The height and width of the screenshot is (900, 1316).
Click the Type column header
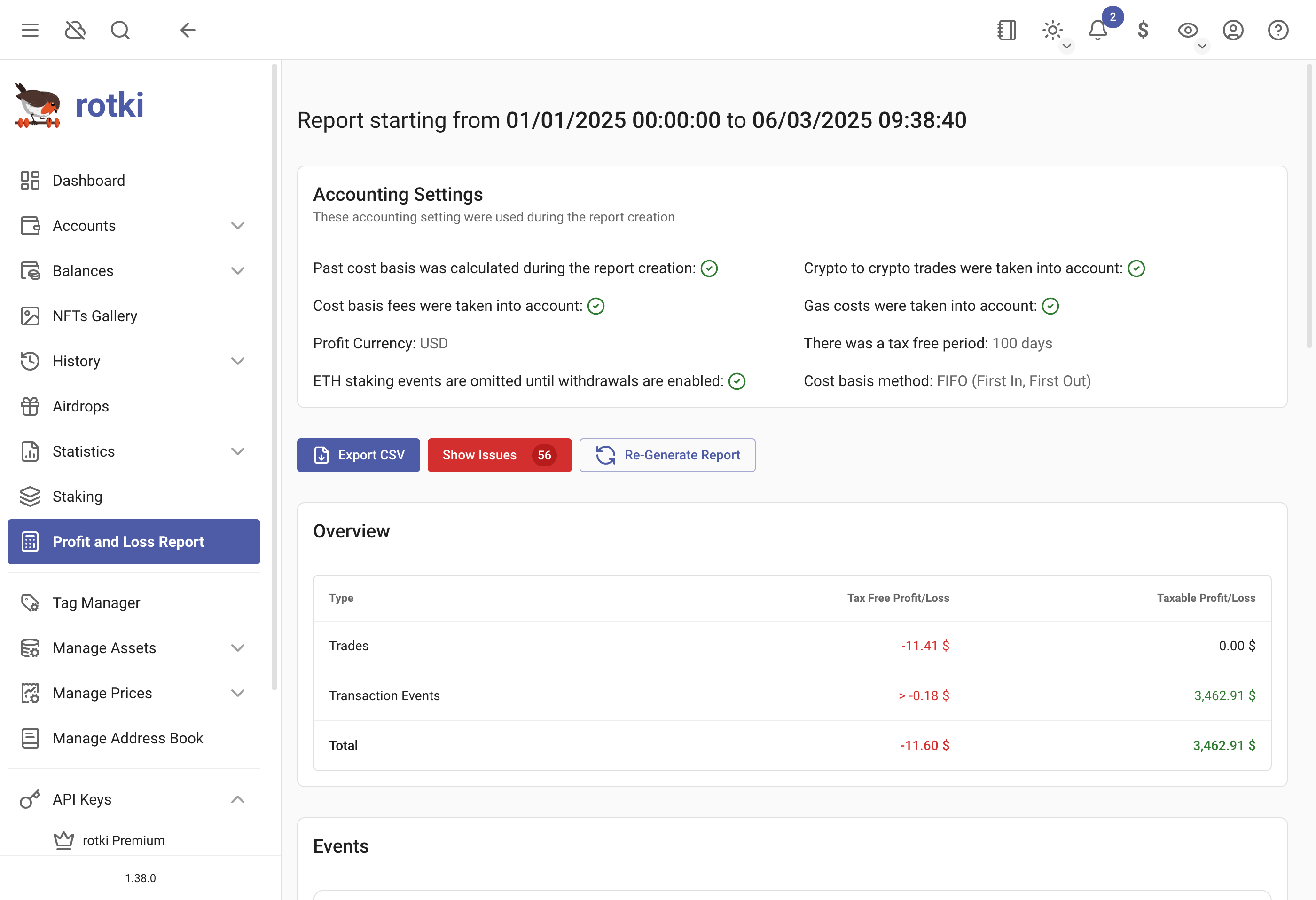click(341, 598)
